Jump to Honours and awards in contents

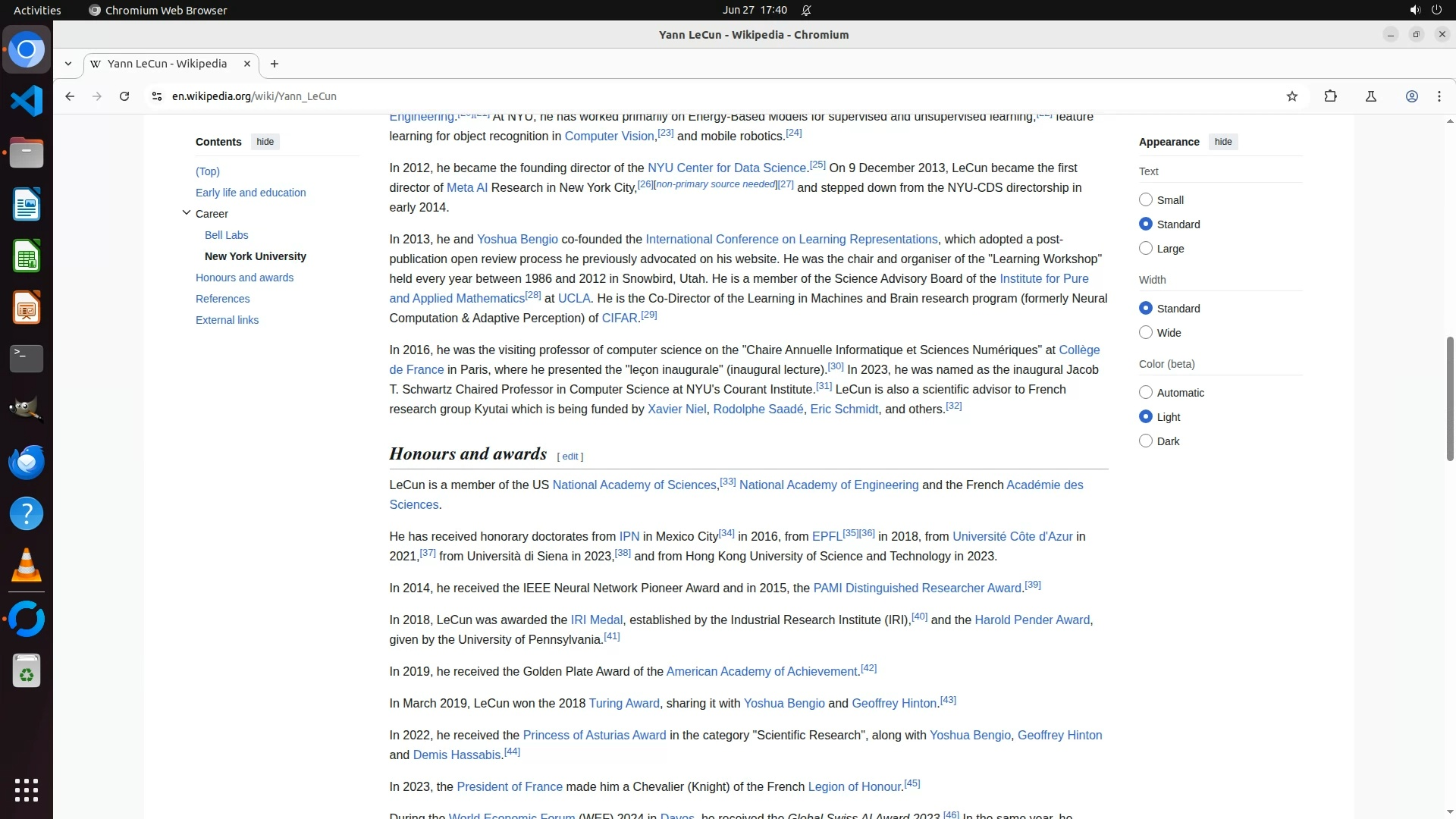click(244, 278)
